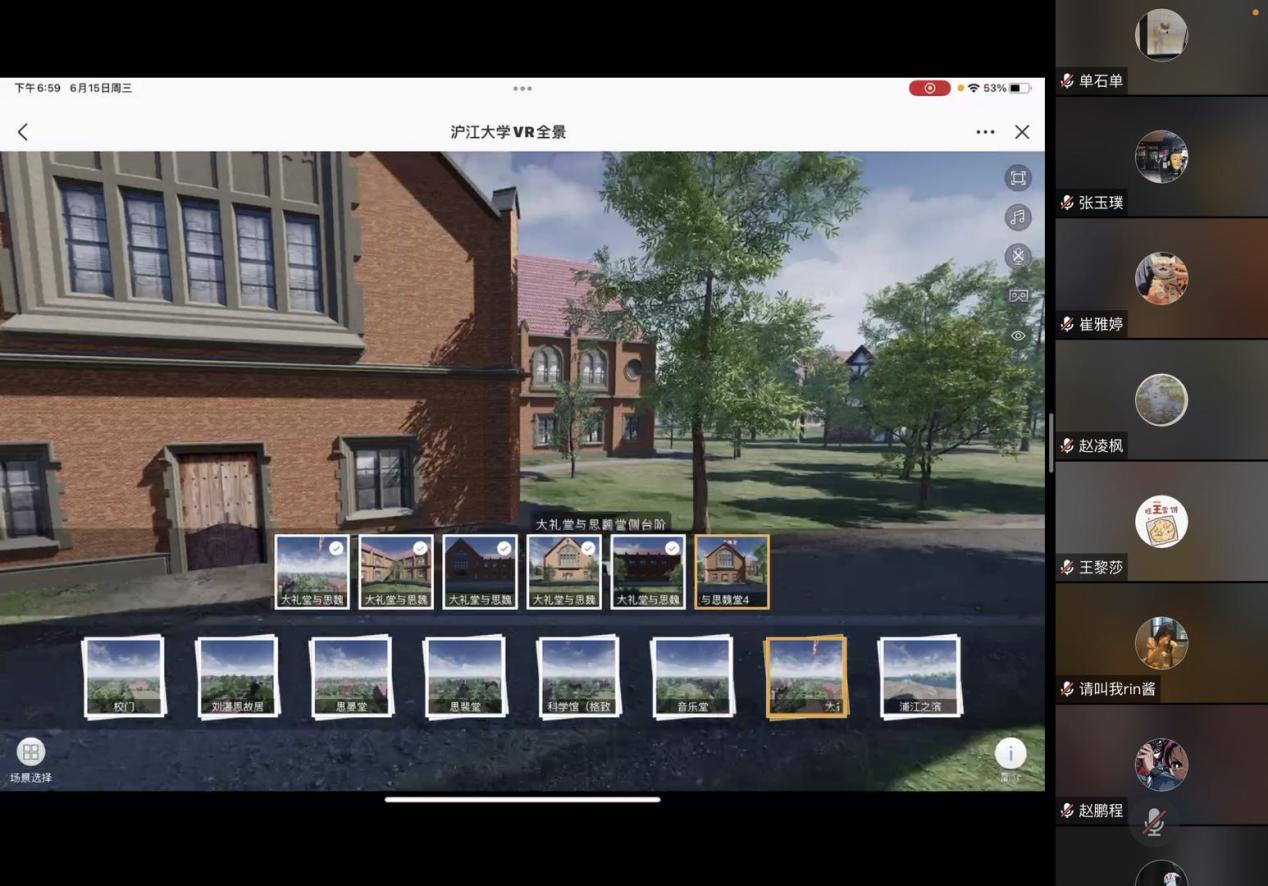Click the 6月15日周三 date in the status bar
This screenshot has height=886, width=1268.
coord(101,88)
